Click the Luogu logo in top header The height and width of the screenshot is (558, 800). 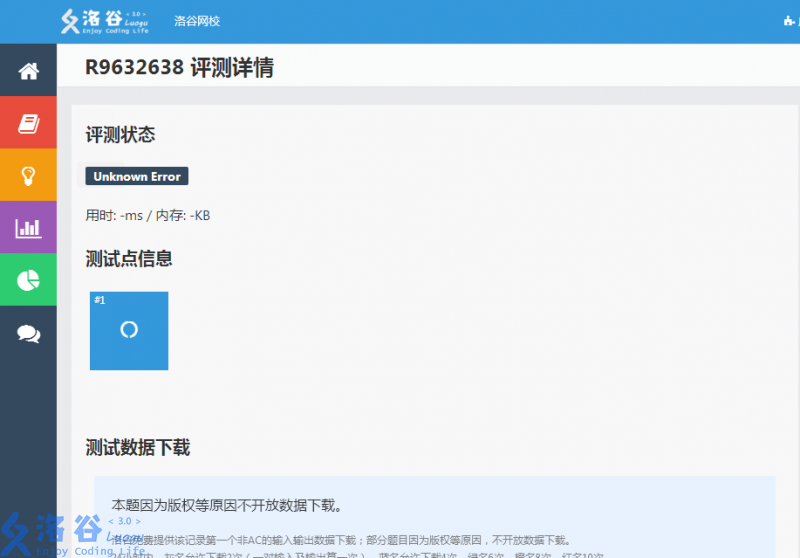coord(104,21)
